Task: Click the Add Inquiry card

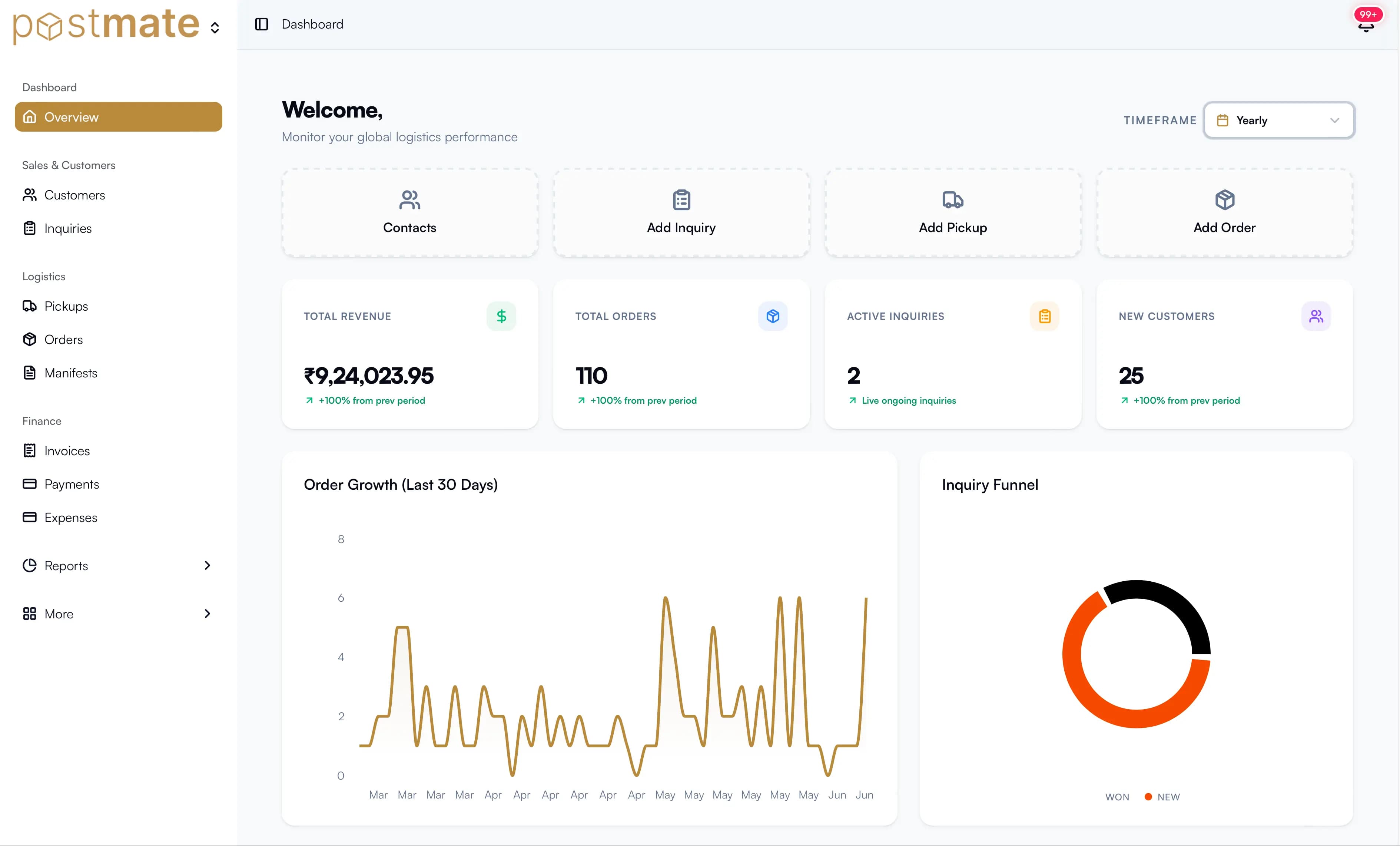Action: pyautogui.click(x=681, y=213)
